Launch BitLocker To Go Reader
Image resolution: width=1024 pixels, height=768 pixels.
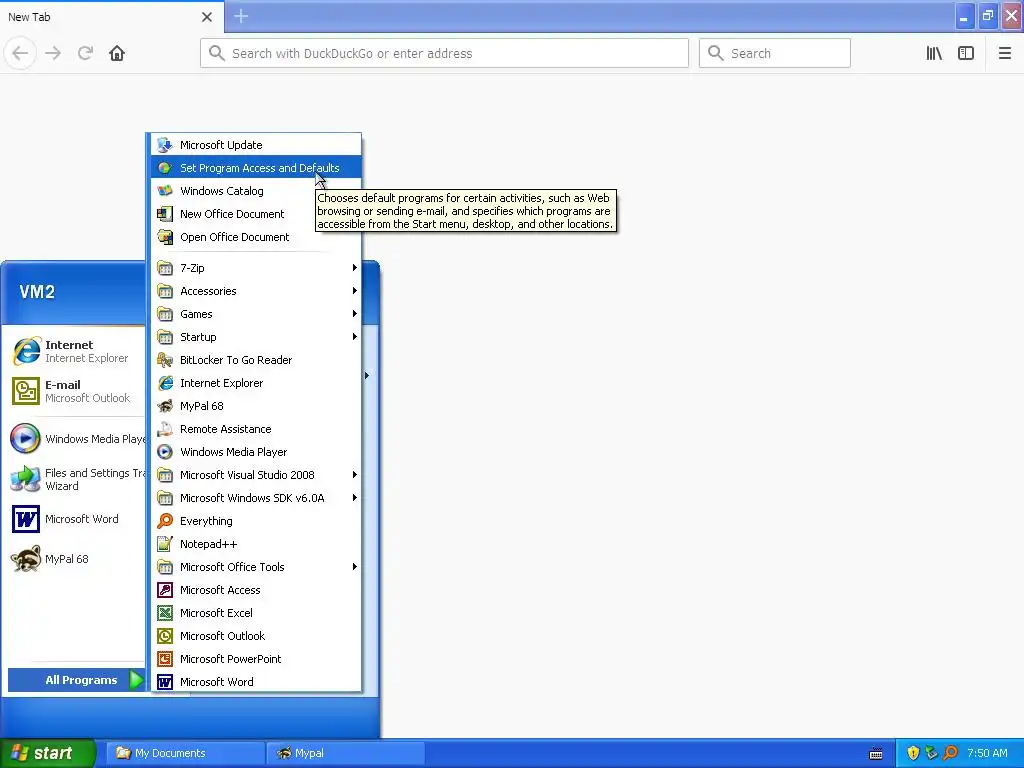256,360
